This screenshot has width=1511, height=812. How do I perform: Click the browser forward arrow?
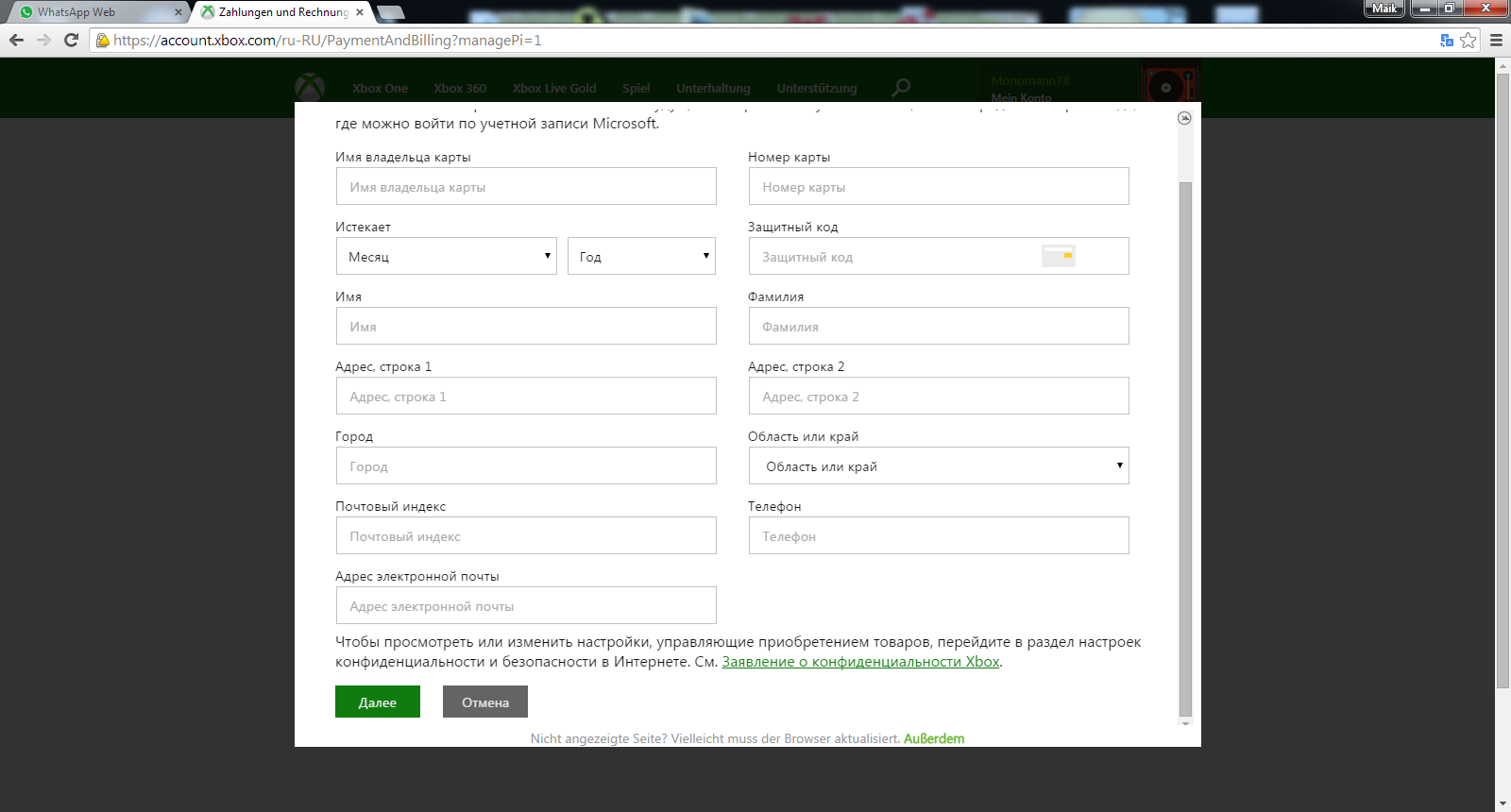click(43, 40)
